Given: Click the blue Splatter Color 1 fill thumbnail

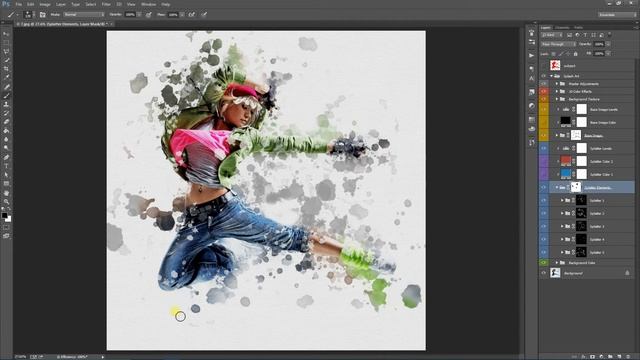Looking at the screenshot, I should point(566,174).
